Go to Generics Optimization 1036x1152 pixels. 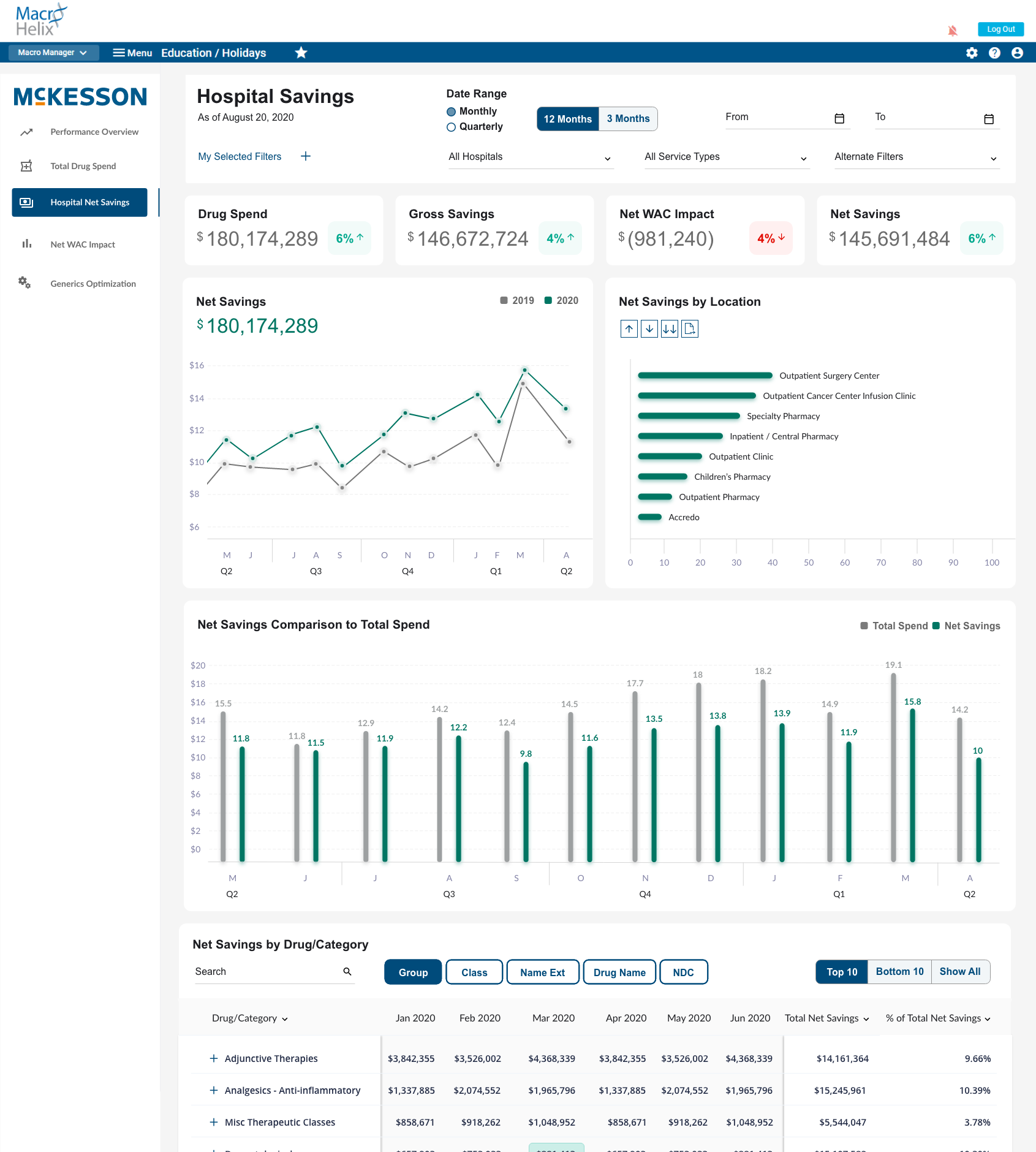[x=93, y=284]
